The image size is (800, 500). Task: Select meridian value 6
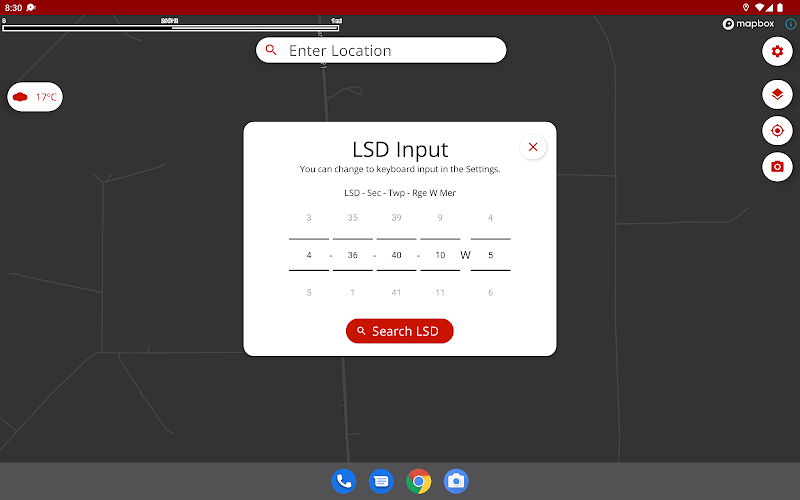point(490,293)
